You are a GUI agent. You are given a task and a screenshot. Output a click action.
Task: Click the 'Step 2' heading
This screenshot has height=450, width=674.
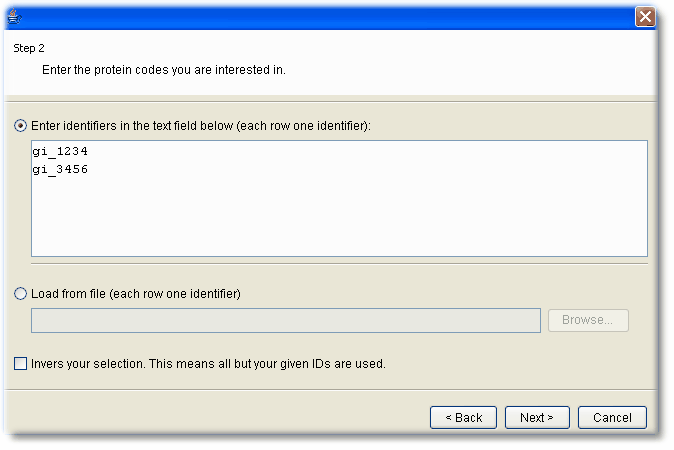[29, 48]
